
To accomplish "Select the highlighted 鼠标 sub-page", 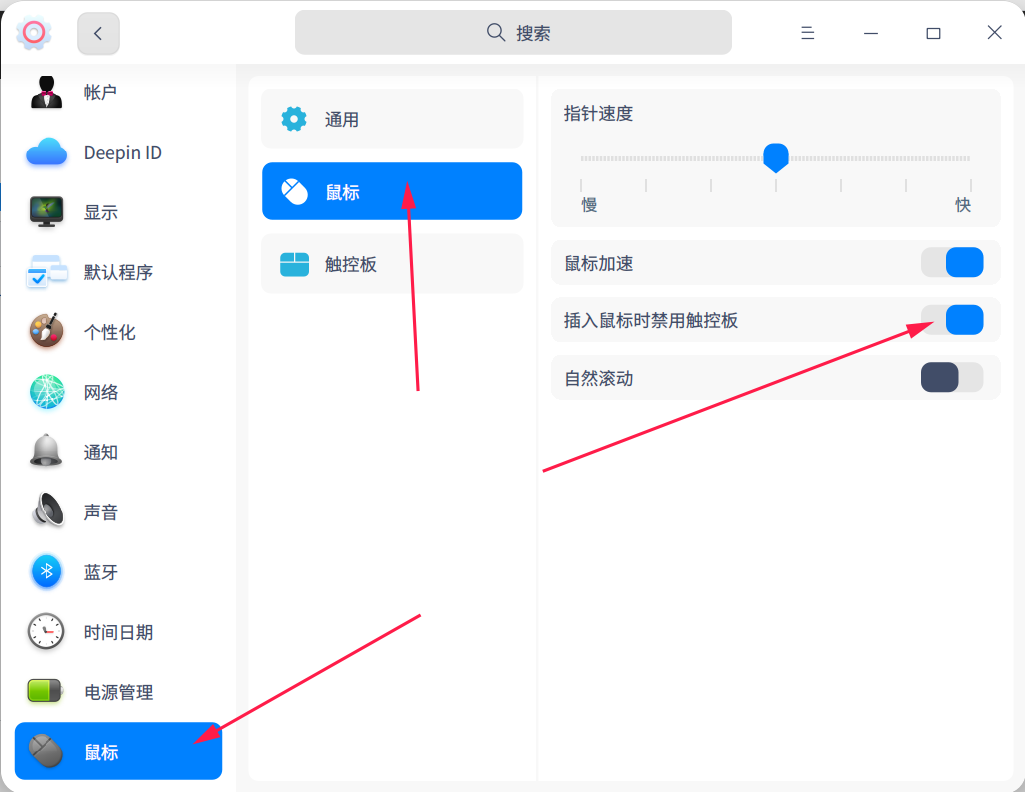I will point(392,191).
